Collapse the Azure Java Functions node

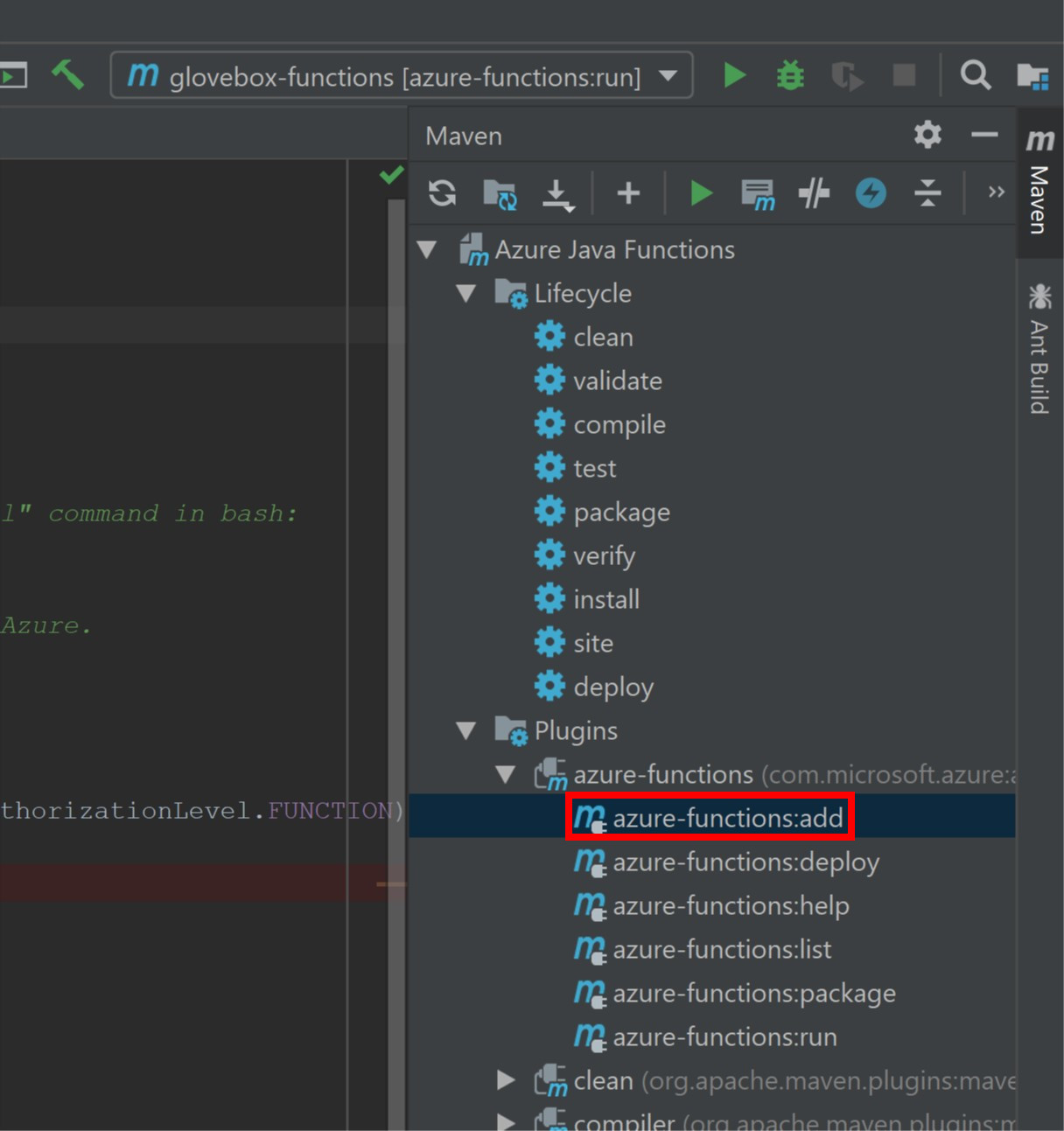point(427,249)
